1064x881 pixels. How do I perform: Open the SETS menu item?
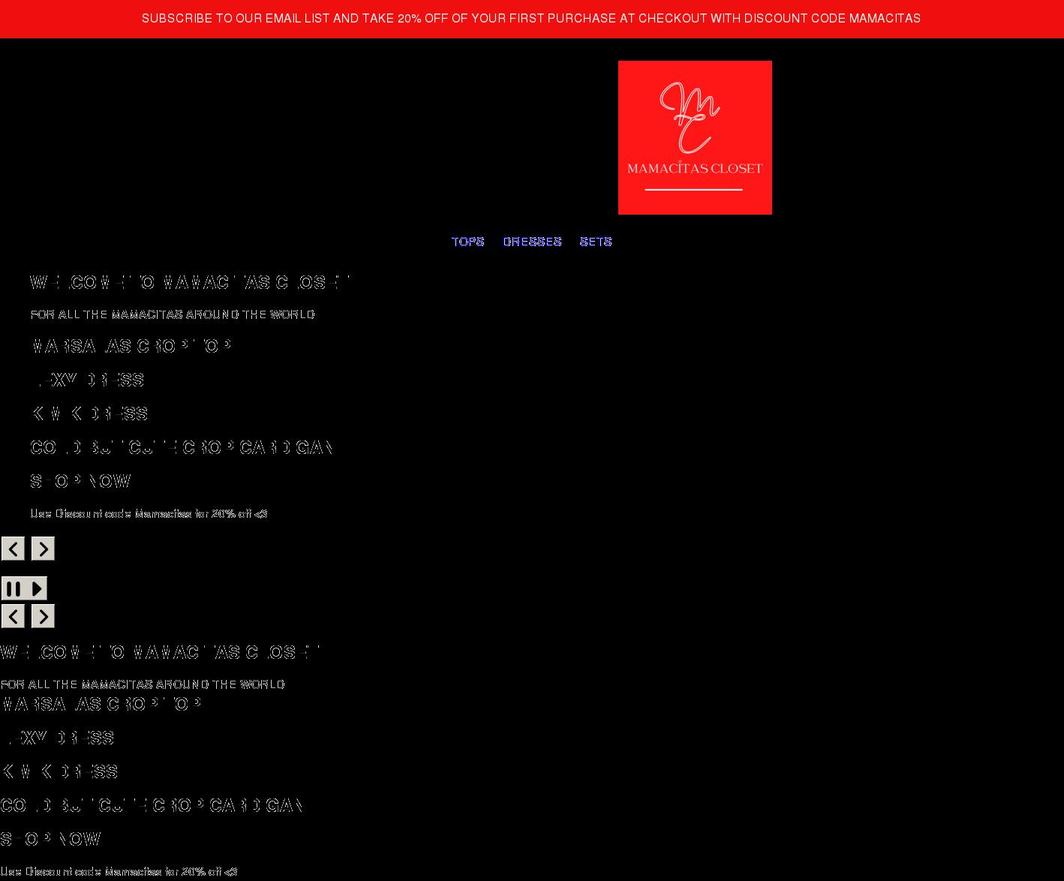pyautogui.click(x=595, y=242)
